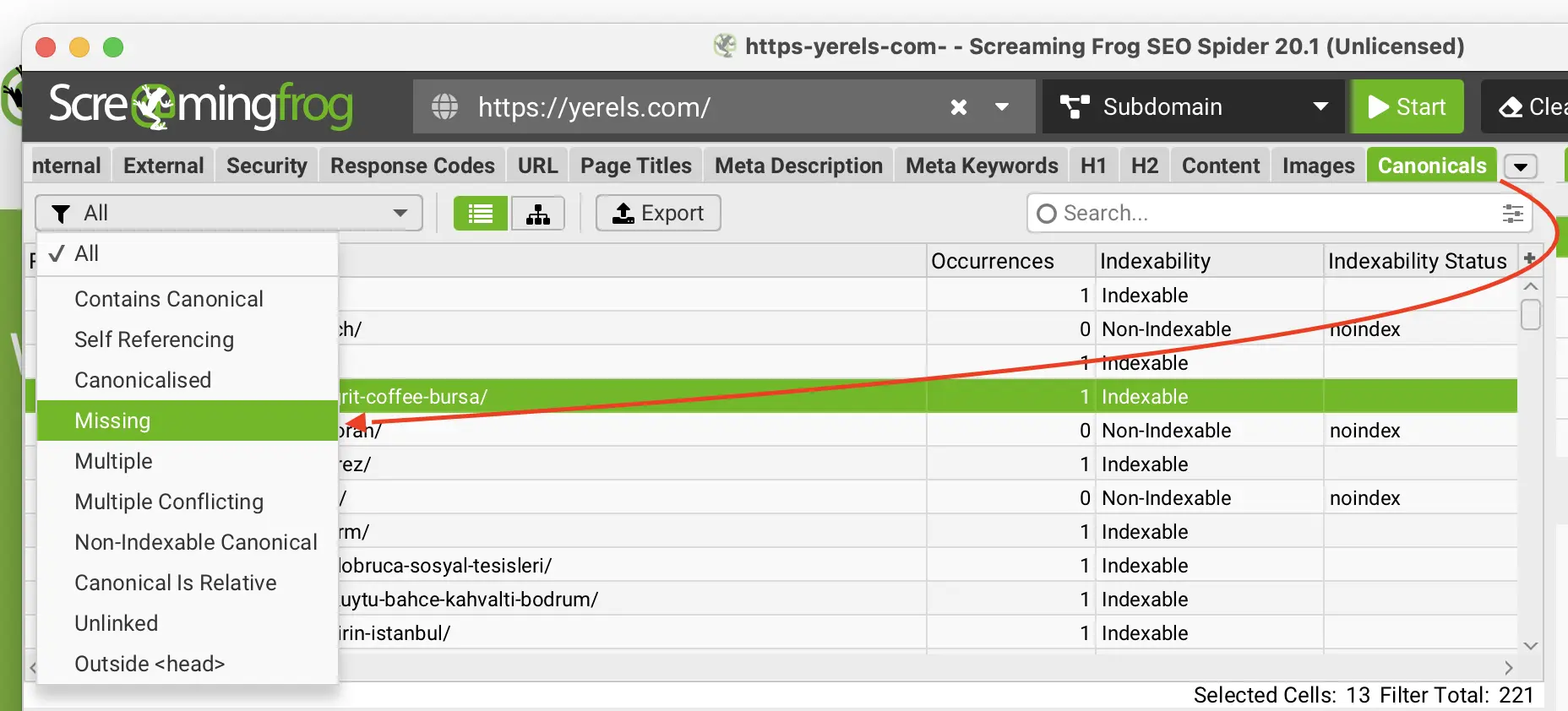Screen dimensions: 1568x711
Task: Expand the hidden tabs overflow arrow
Action: (1521, 166)
